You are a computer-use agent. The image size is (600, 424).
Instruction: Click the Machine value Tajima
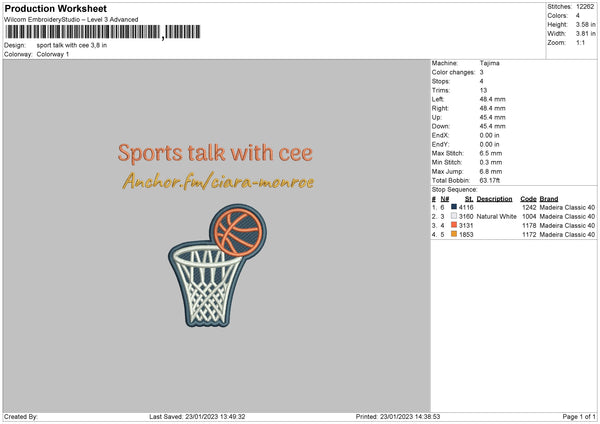coord(489,63)
